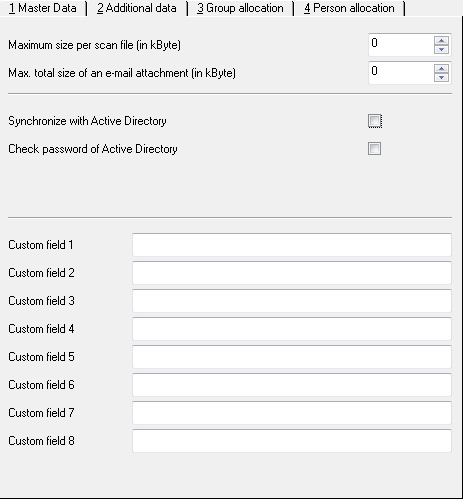The height and width of the screenshot is (499, 463).
Task: Click inside Custom field 7 box
Action: [x=292, y=413]
